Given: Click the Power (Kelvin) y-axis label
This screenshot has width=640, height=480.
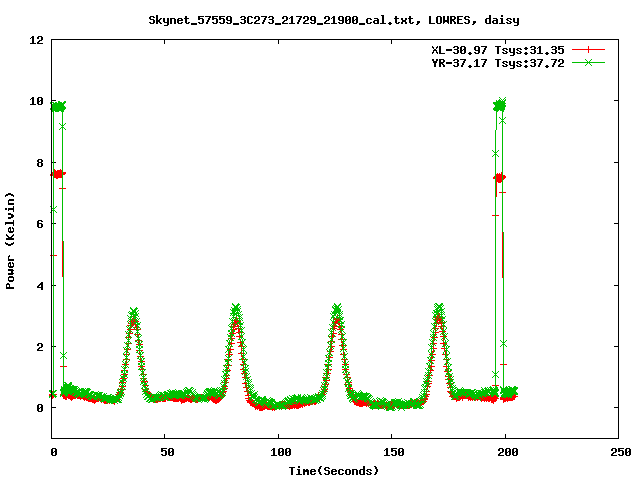Looking at the screenshot, I should 10,241.
